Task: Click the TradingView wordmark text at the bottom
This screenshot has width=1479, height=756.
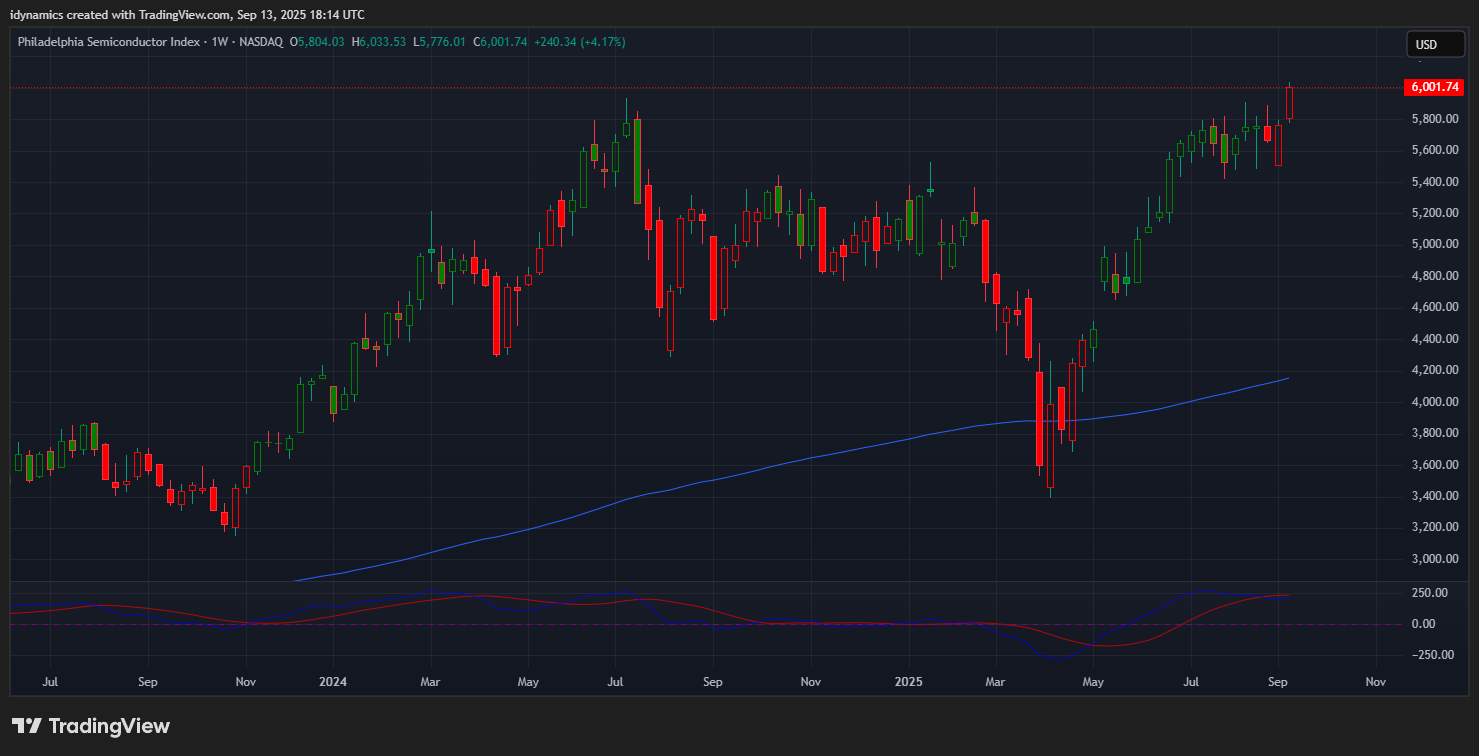Action: click(109, 726)
